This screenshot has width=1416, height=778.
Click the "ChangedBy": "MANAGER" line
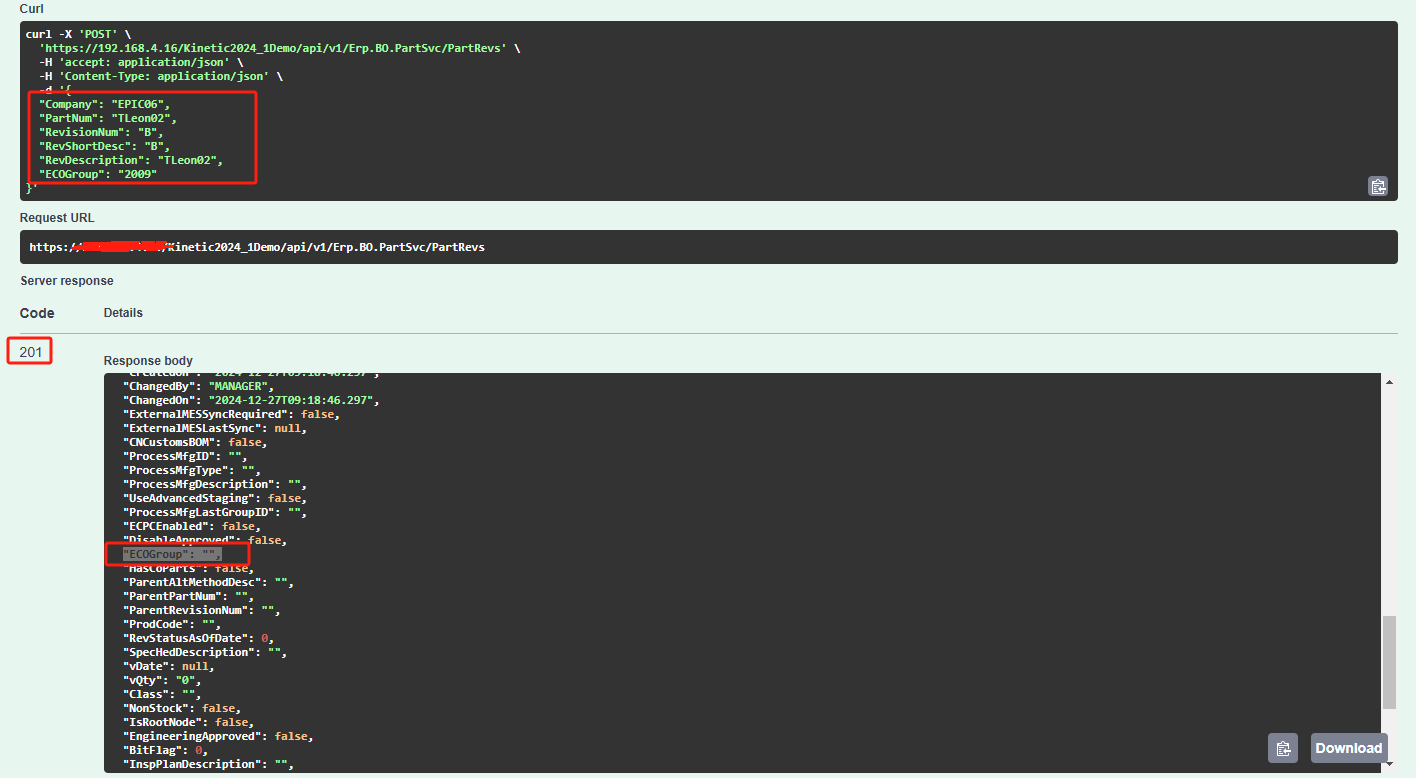click(x=198, y=386)
